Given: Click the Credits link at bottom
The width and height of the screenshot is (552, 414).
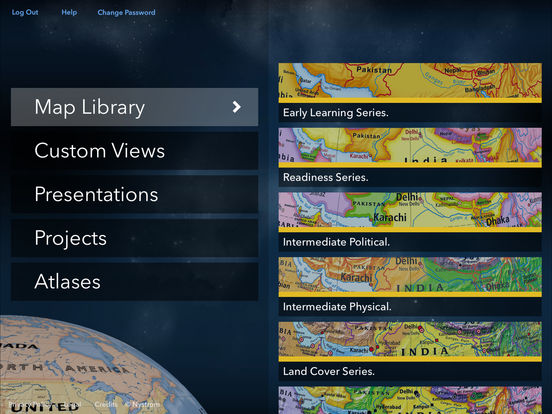Looking at the screenshot, I should click(x=106, y=404).
